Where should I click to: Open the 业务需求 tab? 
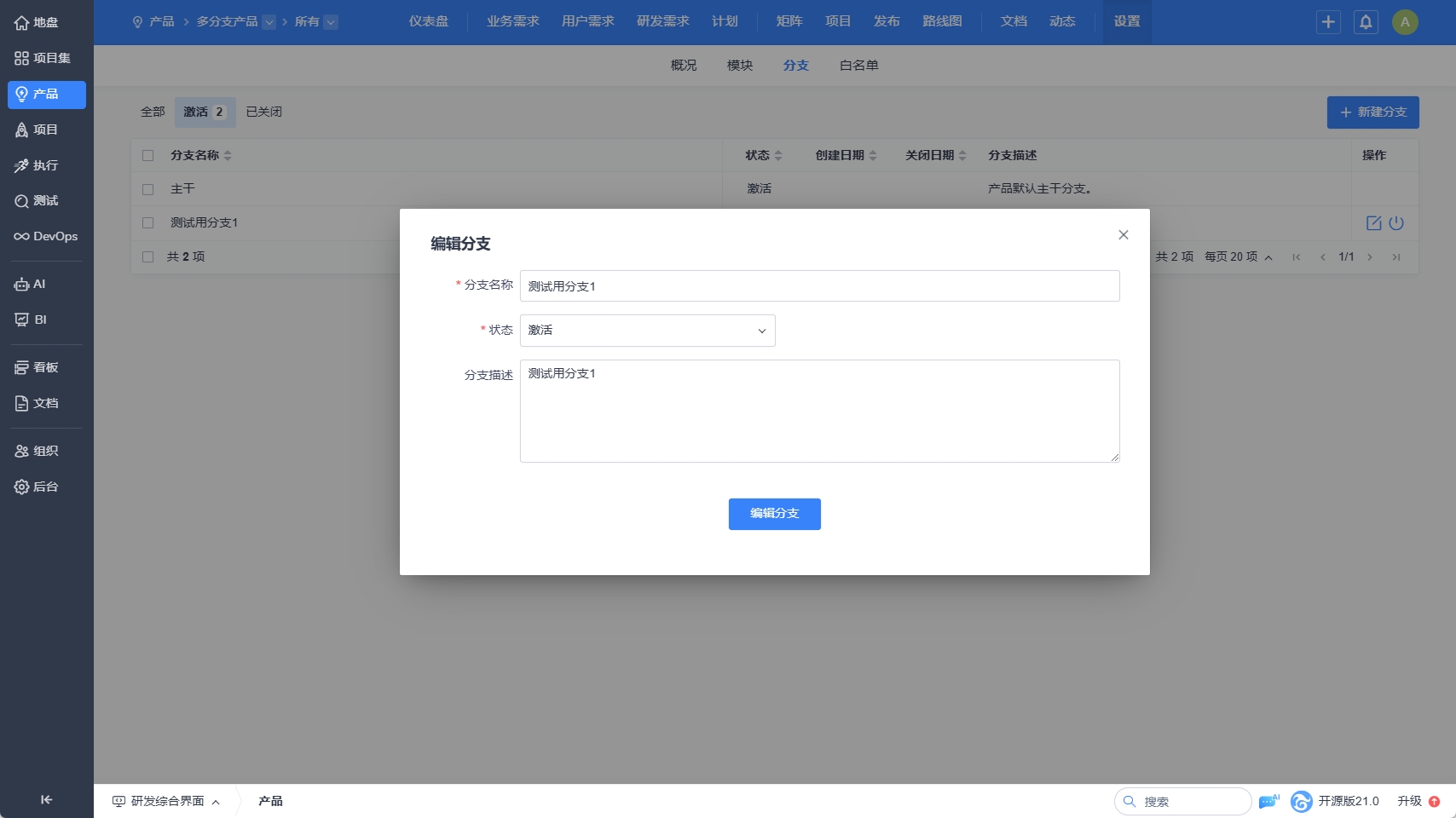coord(513,22)
